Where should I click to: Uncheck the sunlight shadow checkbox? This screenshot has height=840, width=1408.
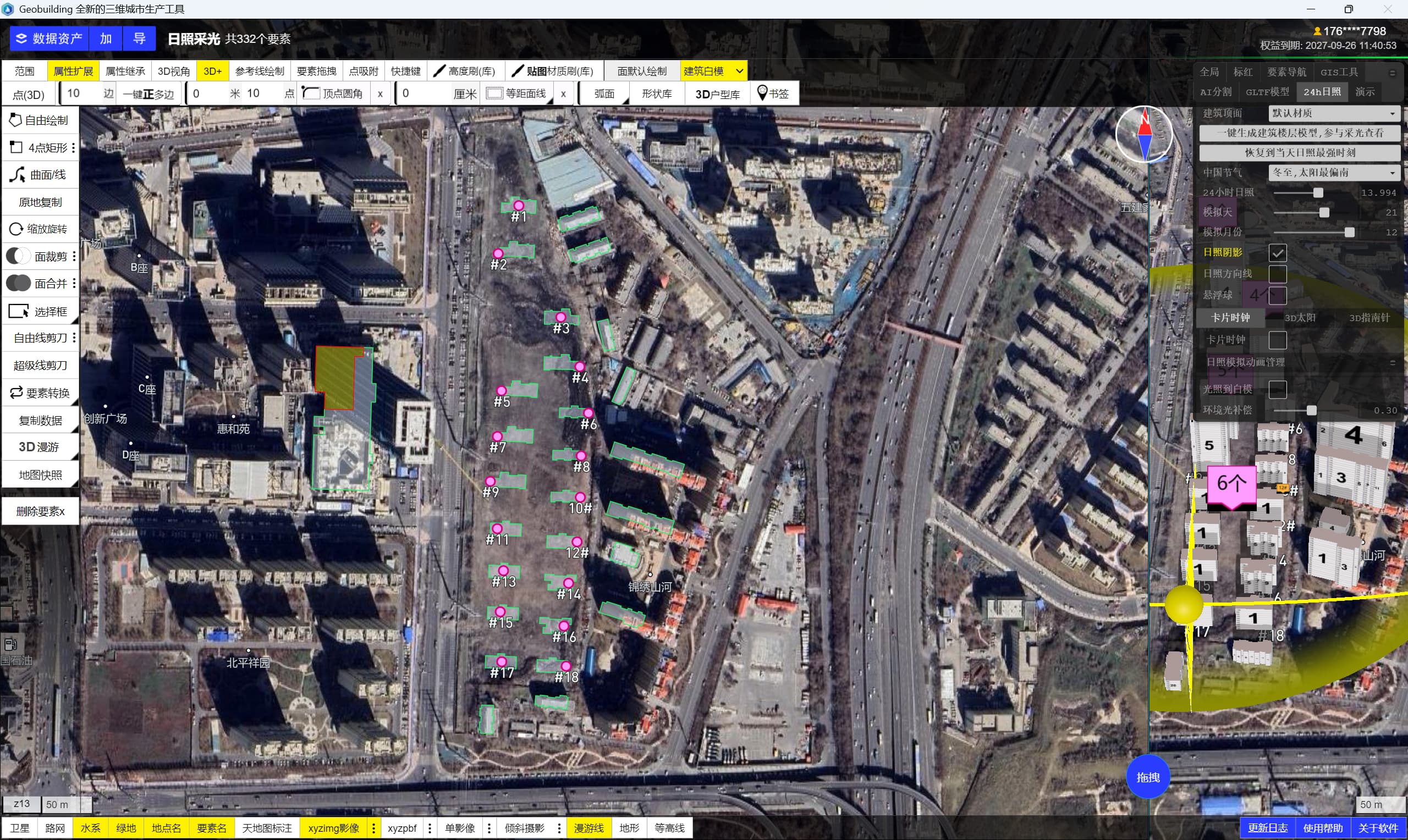coord(1277,252)
